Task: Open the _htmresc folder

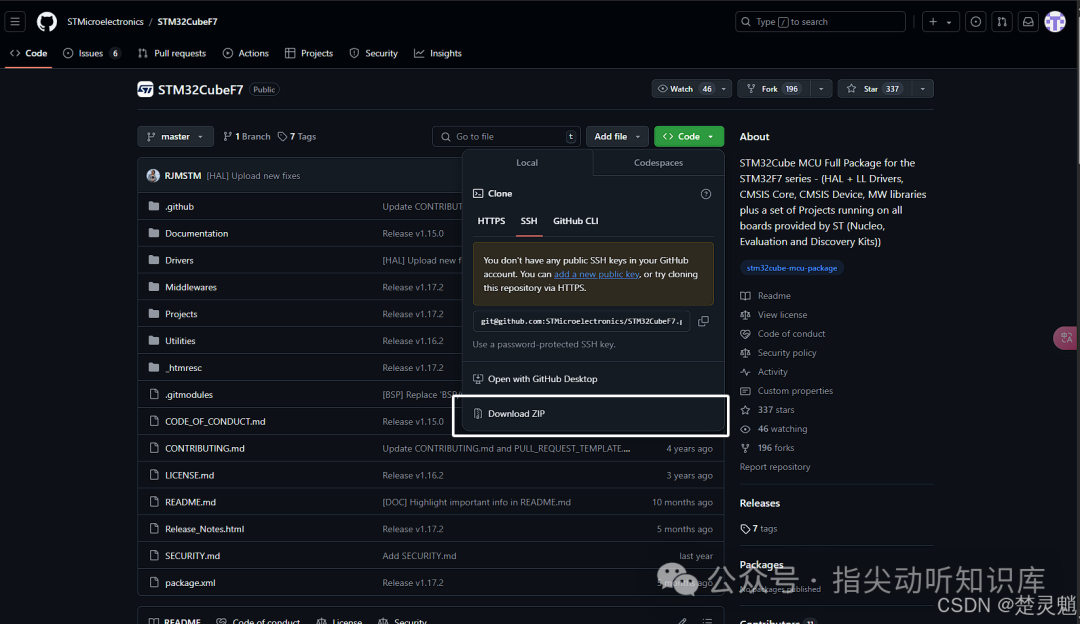Action: (x=183, y=368)
